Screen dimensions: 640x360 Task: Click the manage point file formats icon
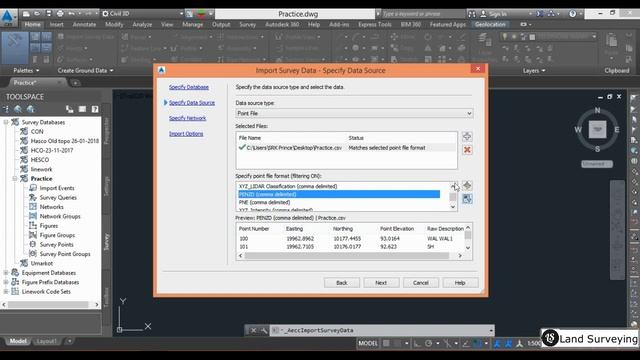(x=467, y=186)
